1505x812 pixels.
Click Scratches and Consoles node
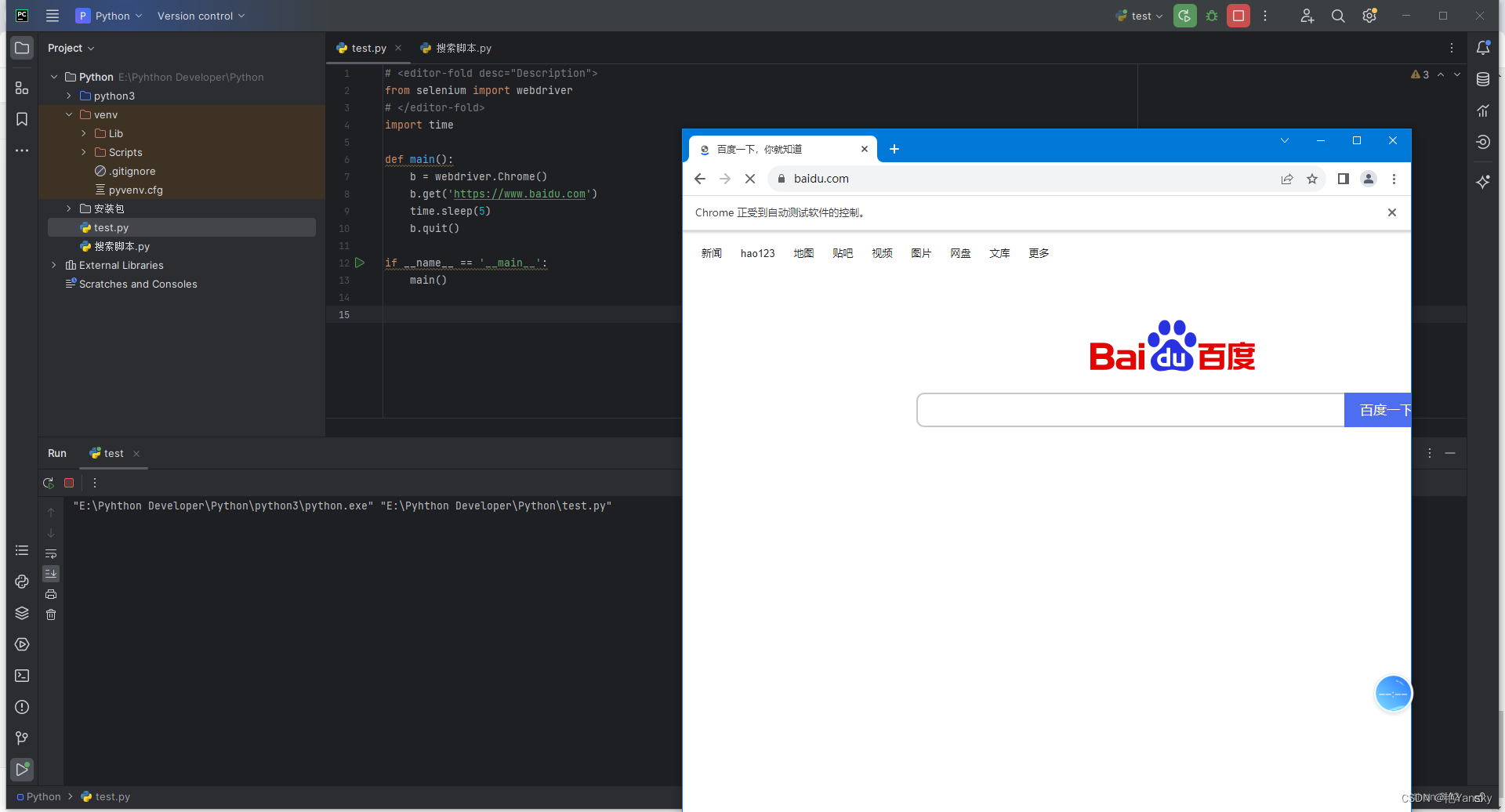[x=131, y=284]
